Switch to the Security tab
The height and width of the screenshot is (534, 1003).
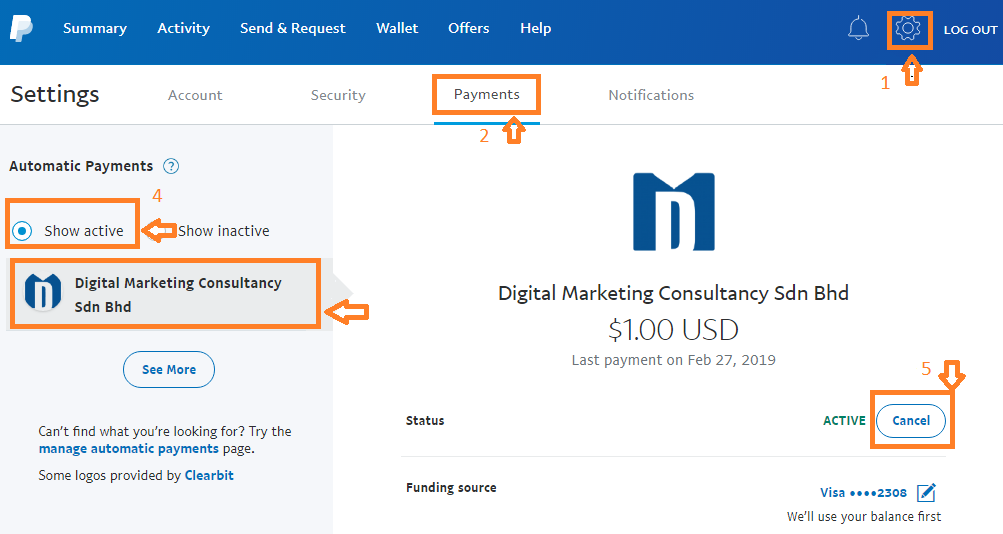[x=338, y=95]
